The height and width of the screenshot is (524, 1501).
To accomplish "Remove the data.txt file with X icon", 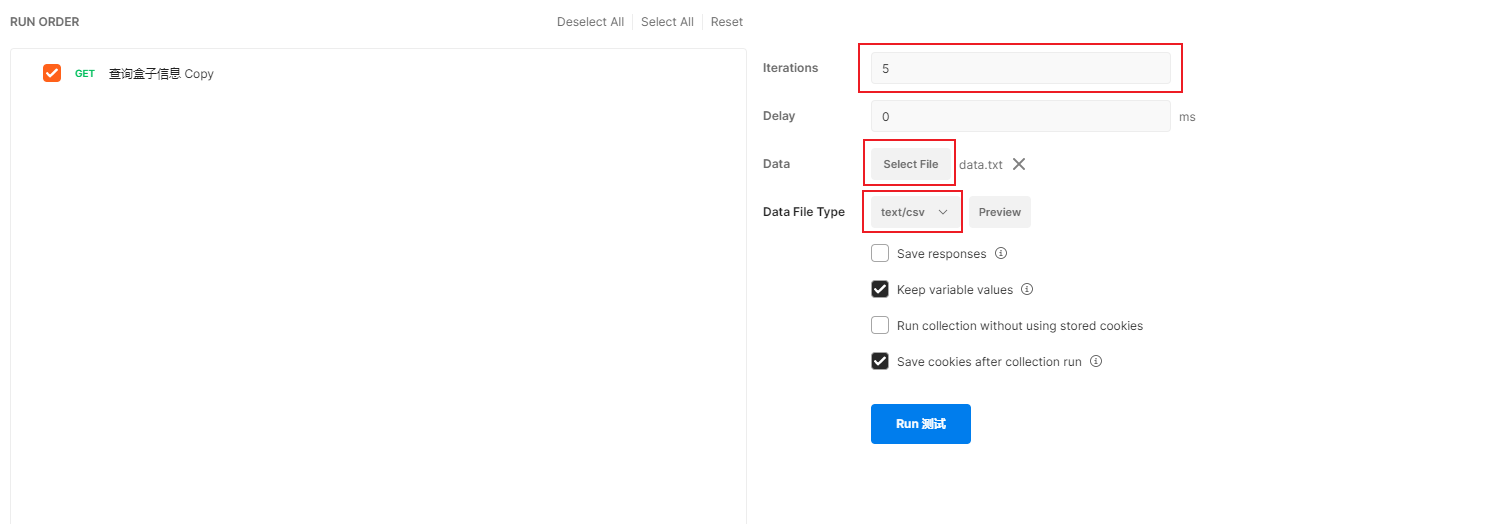I will tap(1019, 164).
